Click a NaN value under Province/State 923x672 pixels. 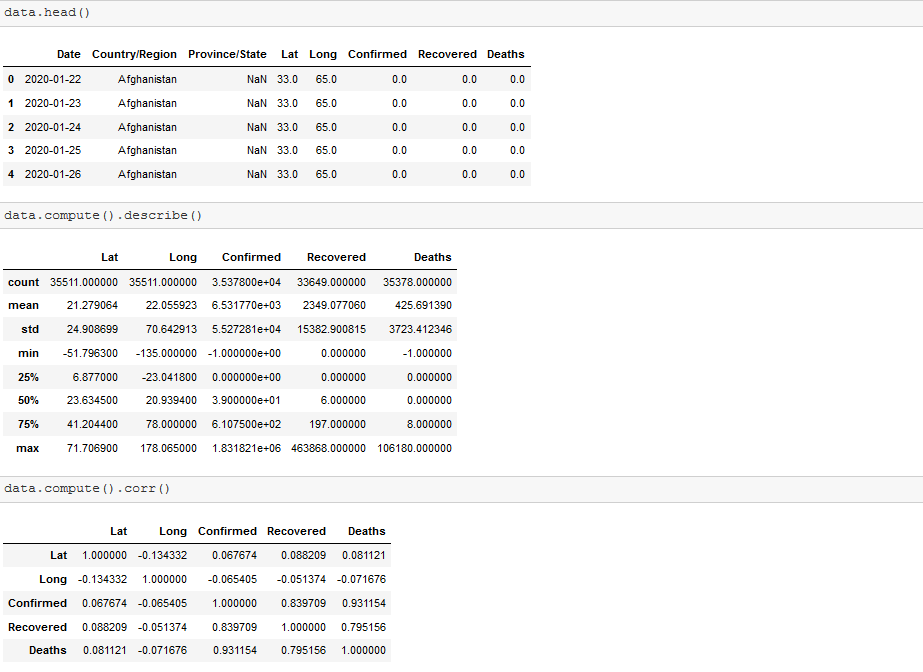(x=256, y=79)
